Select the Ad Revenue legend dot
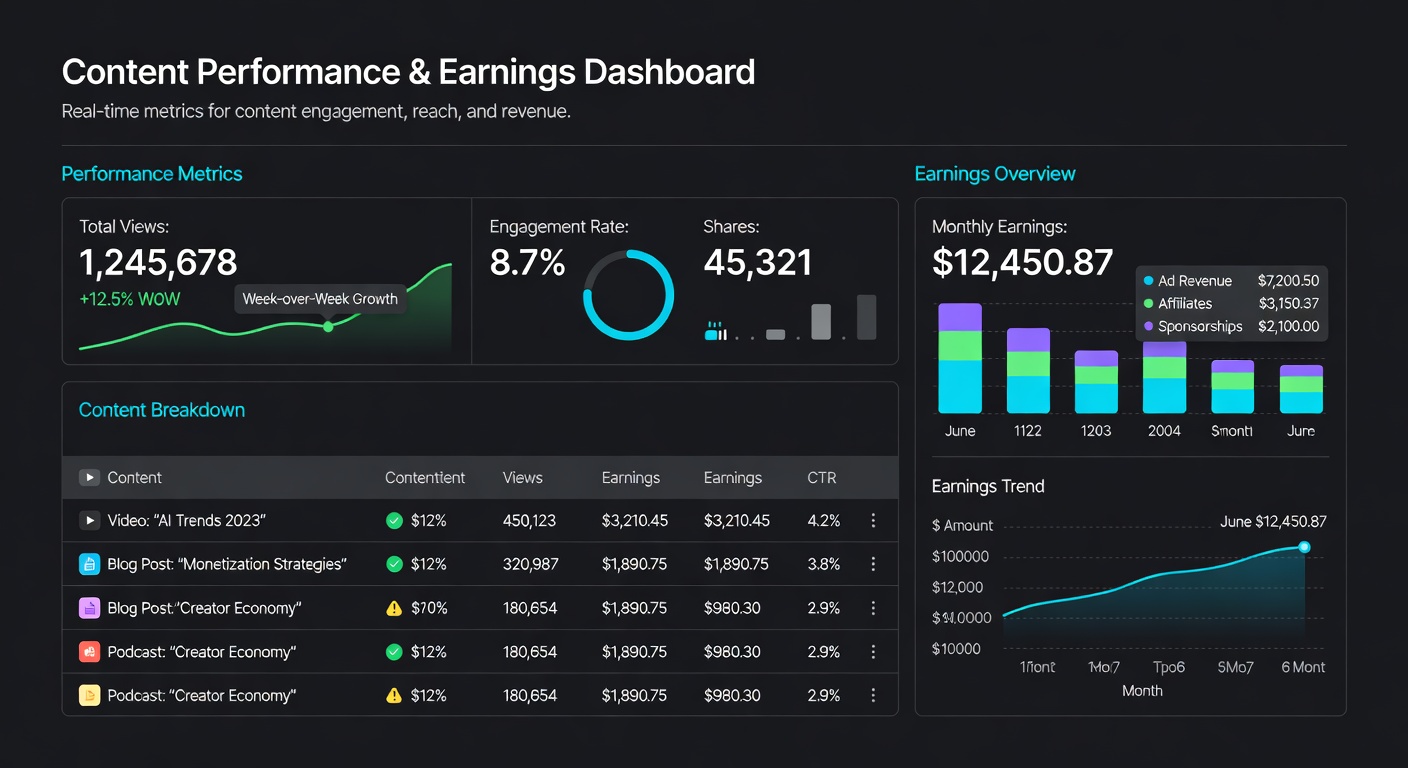Viewport: 1408px width, 768px height. pyautogui.click(x=1148, y=281)
